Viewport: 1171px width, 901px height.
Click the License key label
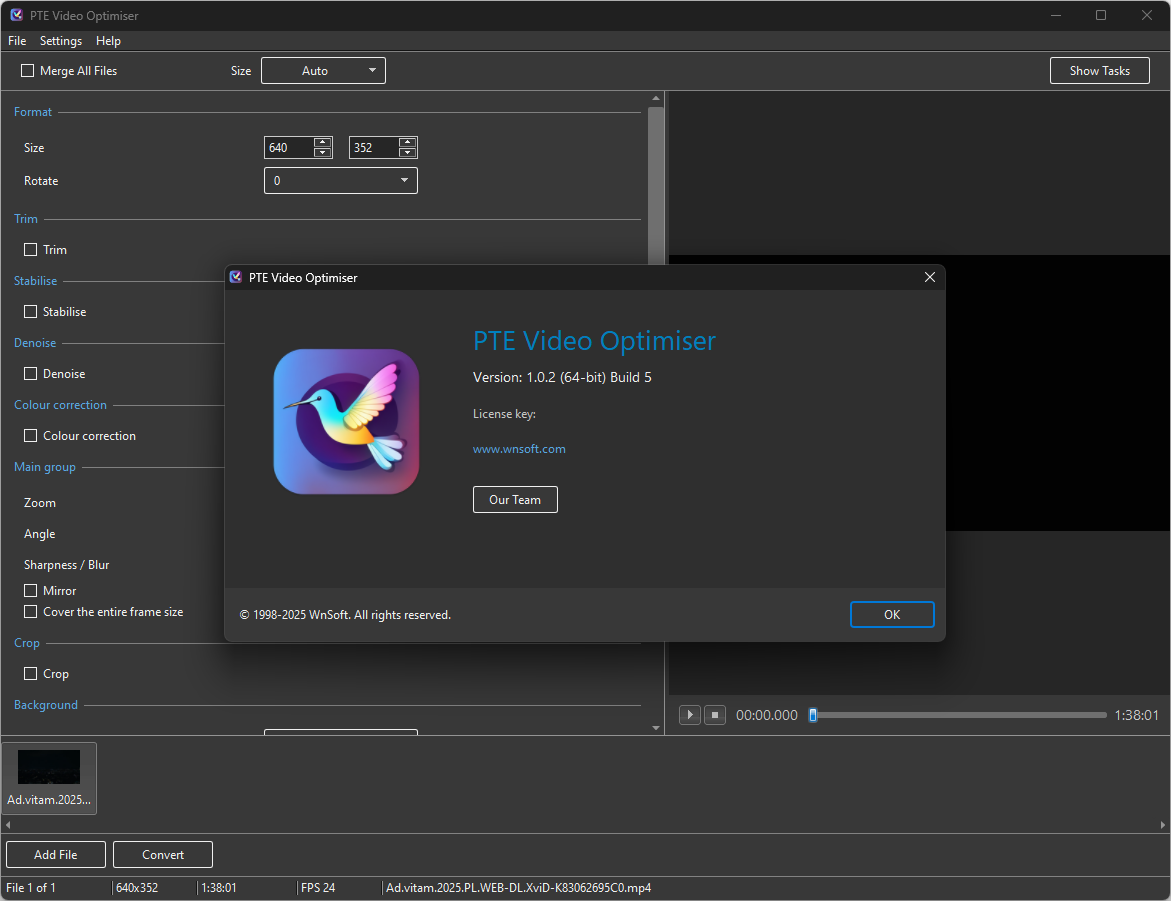(504, 414)
